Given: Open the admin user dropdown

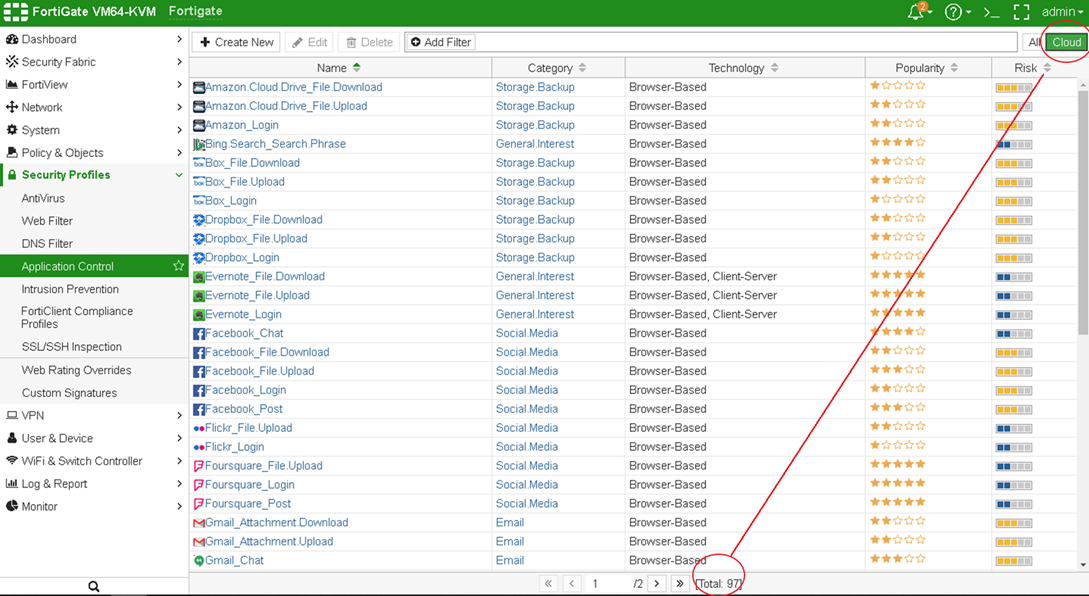Looking at the screenshot, I should point(1062,13).
